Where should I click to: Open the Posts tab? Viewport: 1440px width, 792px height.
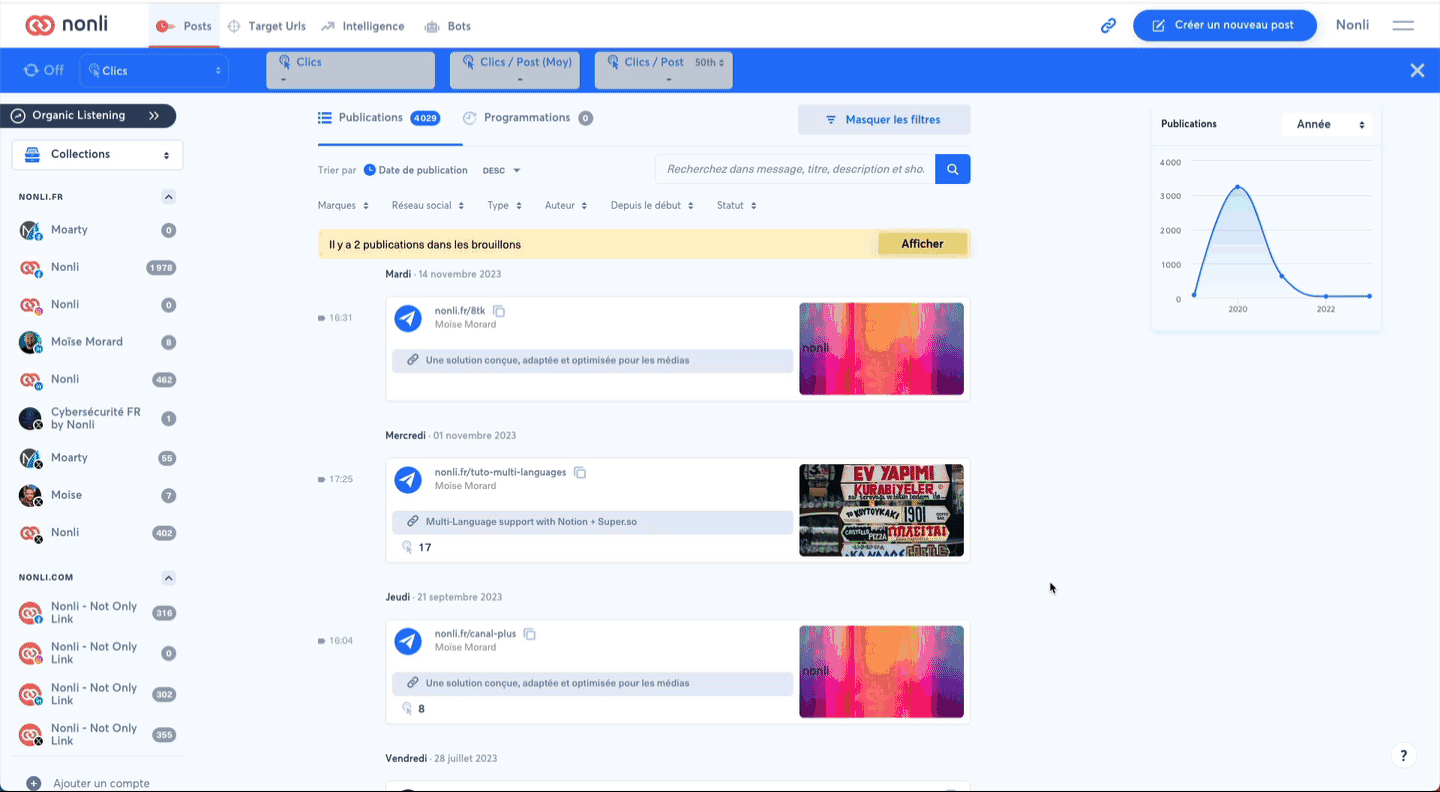point(185,26)
